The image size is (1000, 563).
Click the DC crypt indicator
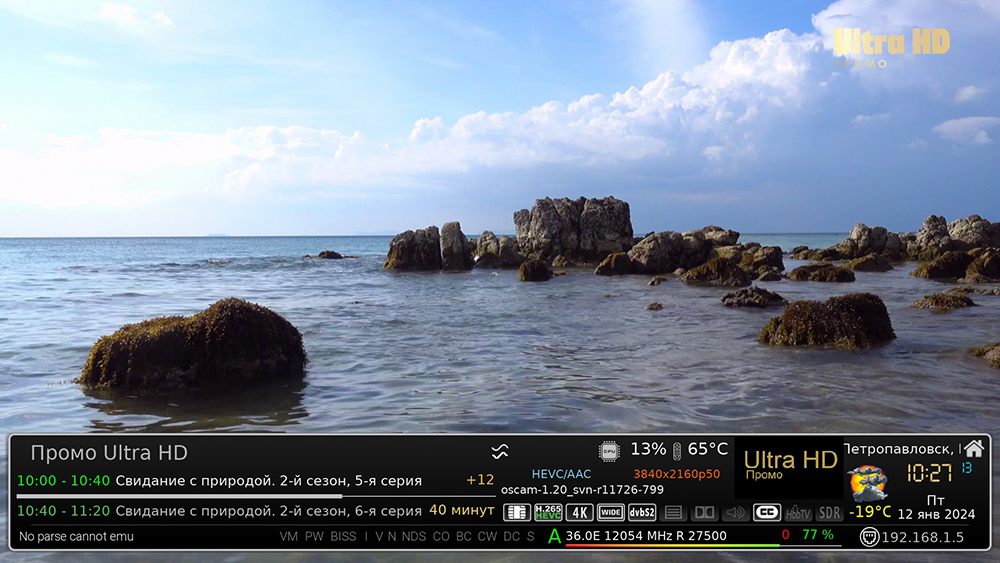point(511,537)
